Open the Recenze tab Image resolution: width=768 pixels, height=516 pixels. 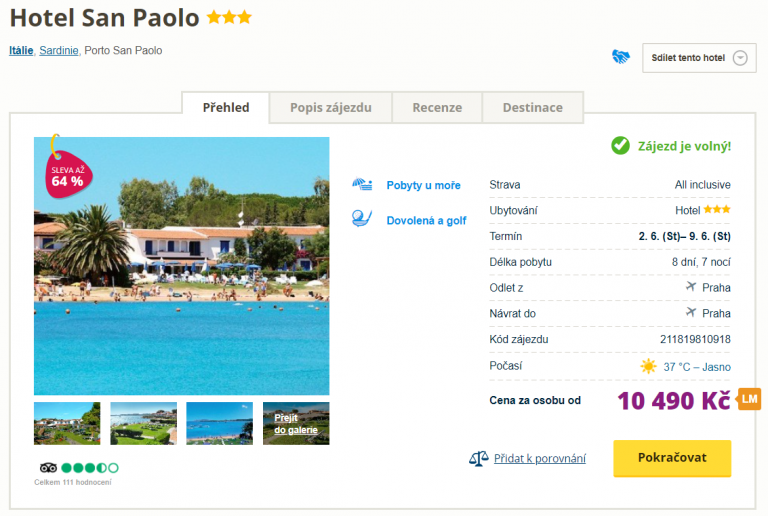(437, 108)
